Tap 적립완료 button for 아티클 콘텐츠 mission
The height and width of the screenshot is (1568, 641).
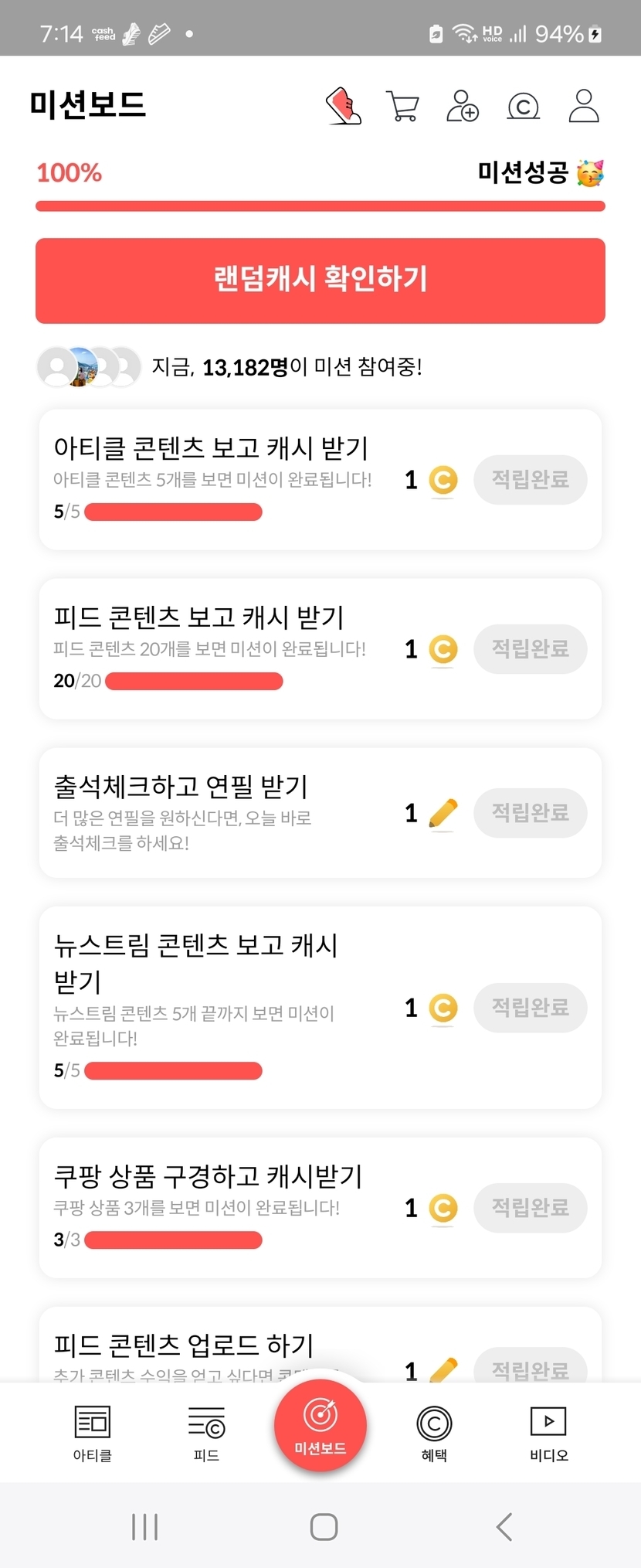(x=531, y=480)
